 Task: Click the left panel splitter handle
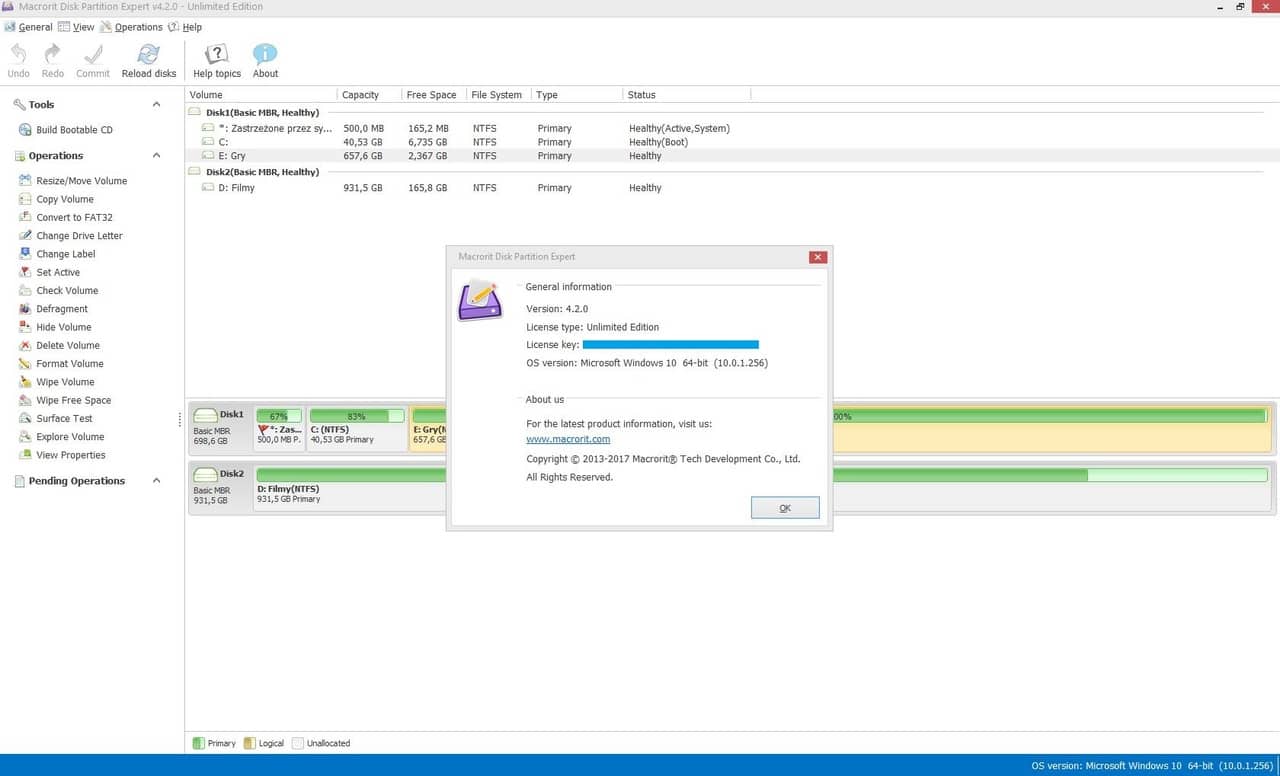click(181, 419)
